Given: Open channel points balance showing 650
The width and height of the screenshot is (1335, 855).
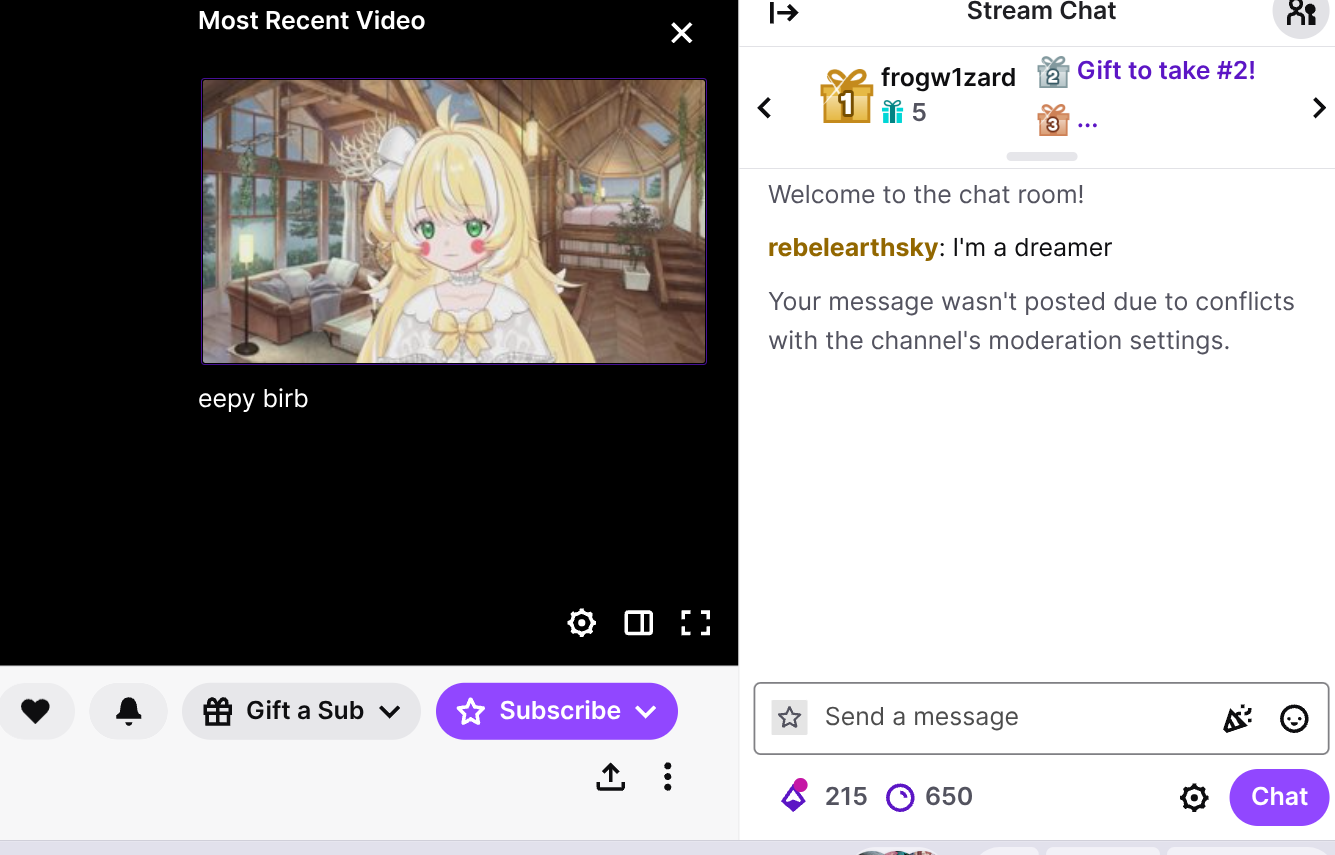Looking at the screenshot, I should [x=929, y=796].
